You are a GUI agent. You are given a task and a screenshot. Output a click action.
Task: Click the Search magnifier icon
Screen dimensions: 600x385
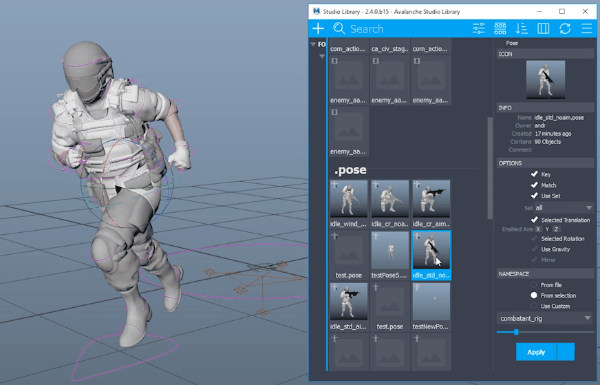pos(339,28)
